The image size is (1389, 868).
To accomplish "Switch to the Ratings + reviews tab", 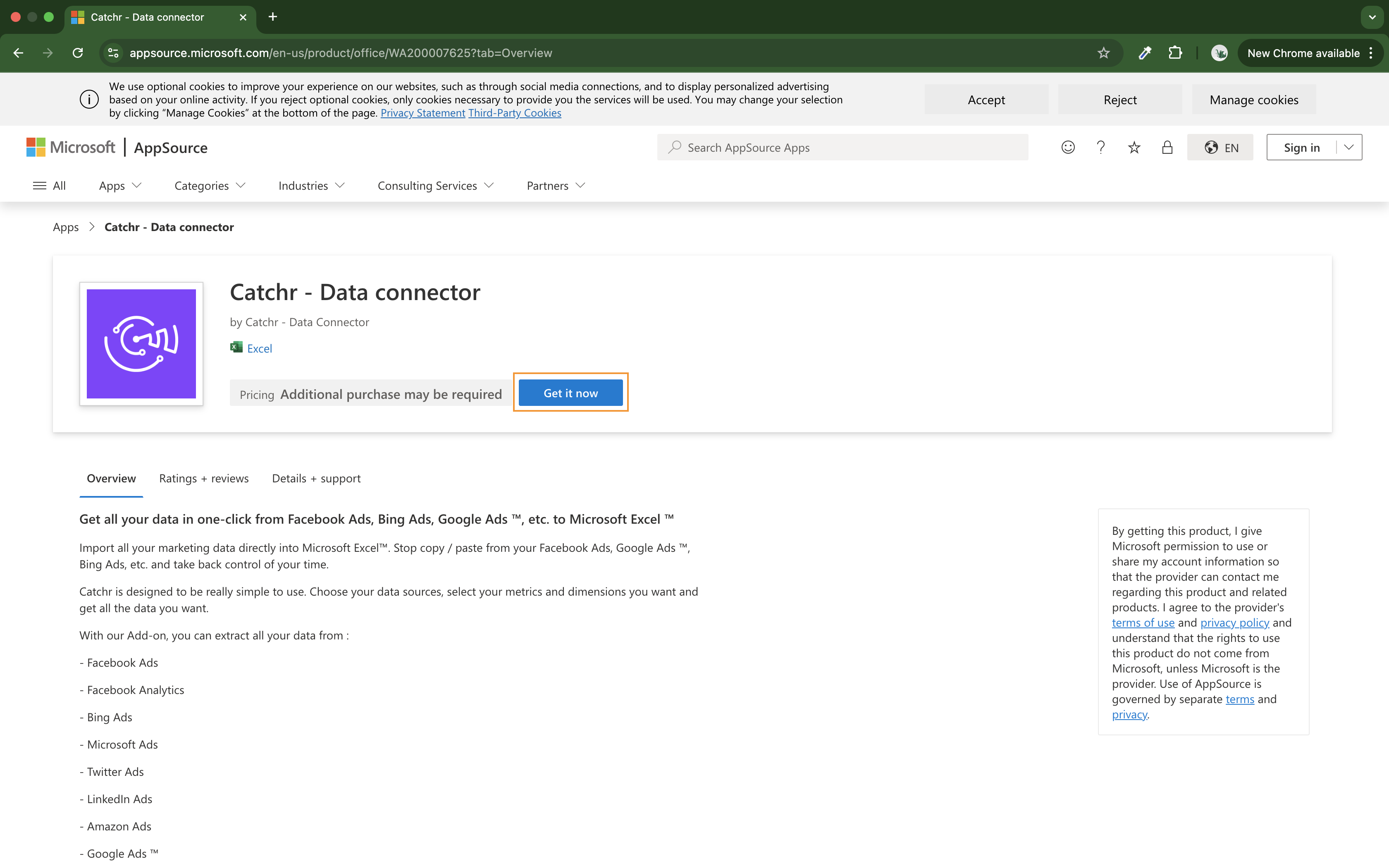I will [204, 478].
